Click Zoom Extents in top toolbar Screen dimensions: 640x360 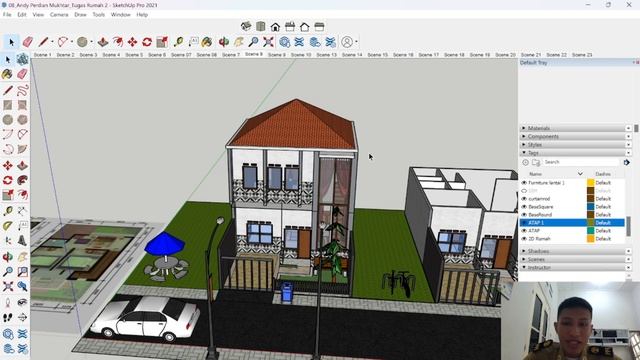pyautogui.click(x=268, y=42)
